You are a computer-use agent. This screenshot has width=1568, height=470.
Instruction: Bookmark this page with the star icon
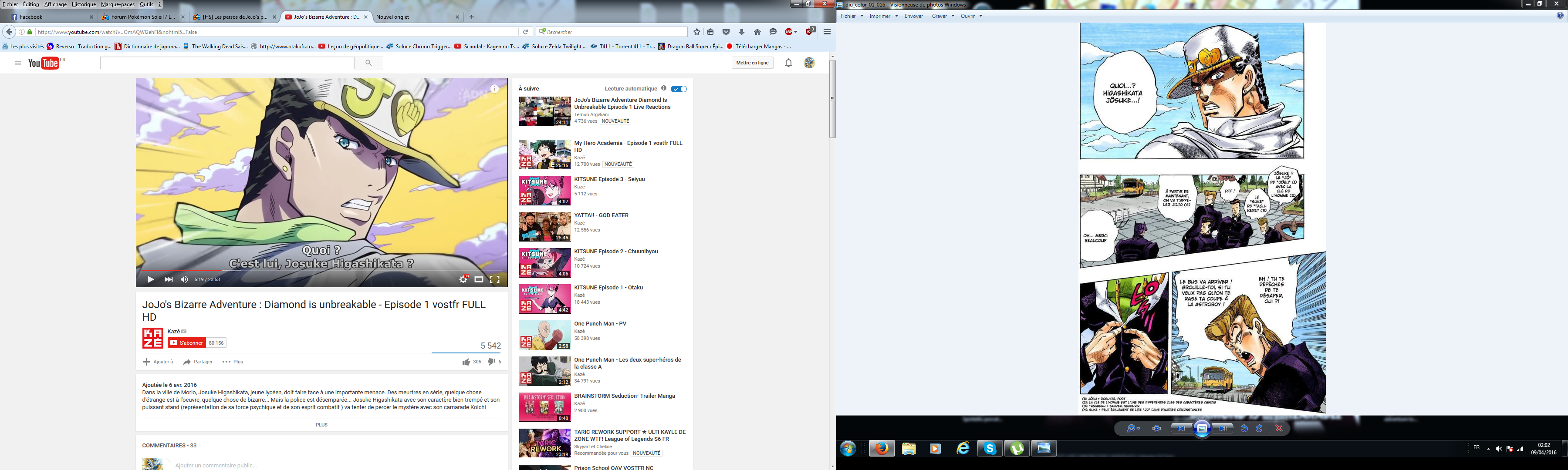point(697,32)
